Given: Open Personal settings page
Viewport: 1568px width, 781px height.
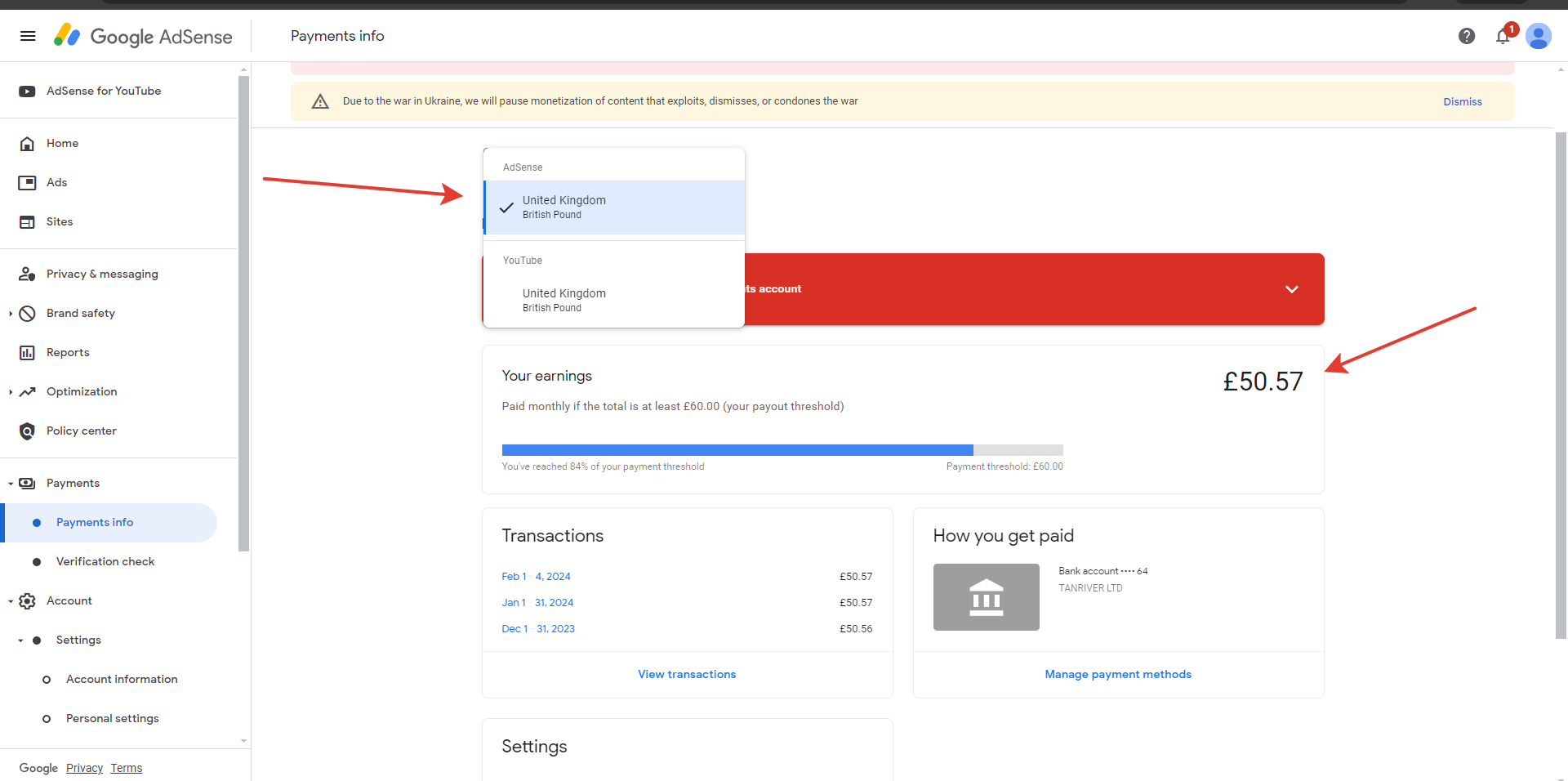Looking at the screenshot, I should click(x=113, y=719).
